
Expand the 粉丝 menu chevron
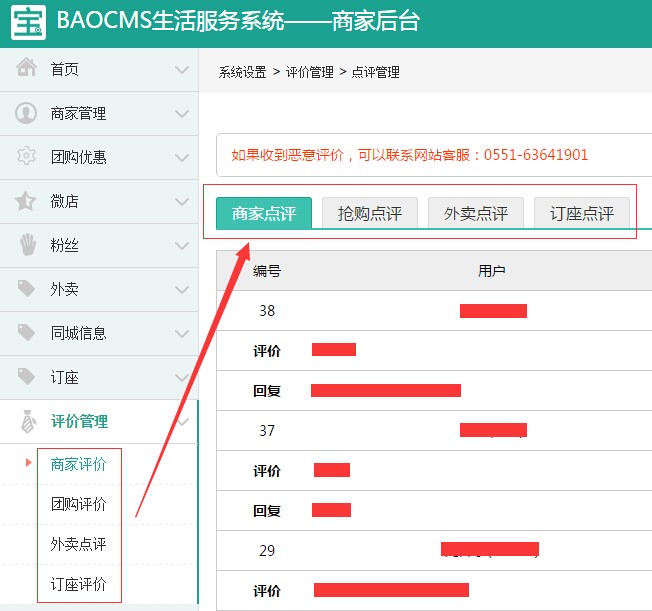coord(182,246)
